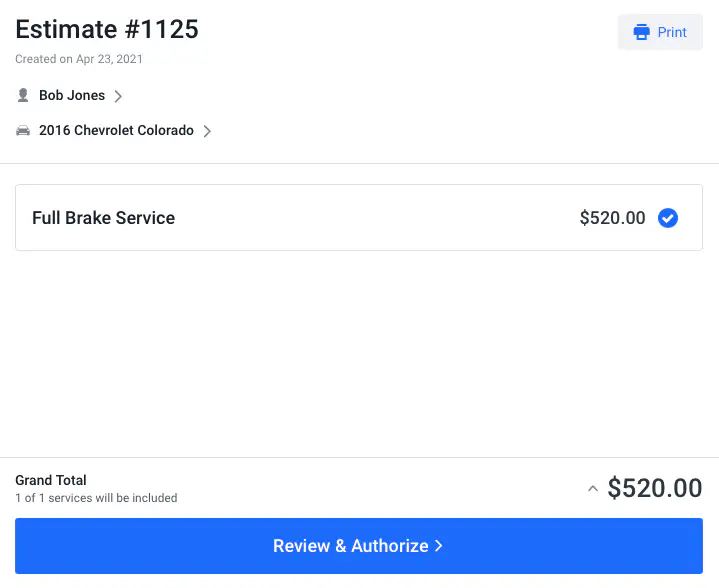
Task: Expand the Grand Total breakdown caret
Action: pyautogui.click(x=592, y=489)
